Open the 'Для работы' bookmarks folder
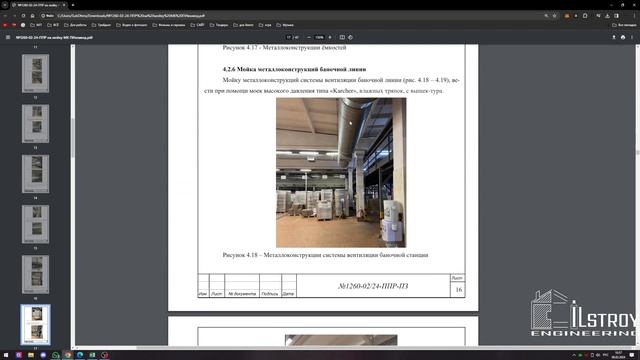Viewport: 640px width, 360px height. [x=75, y=25]
